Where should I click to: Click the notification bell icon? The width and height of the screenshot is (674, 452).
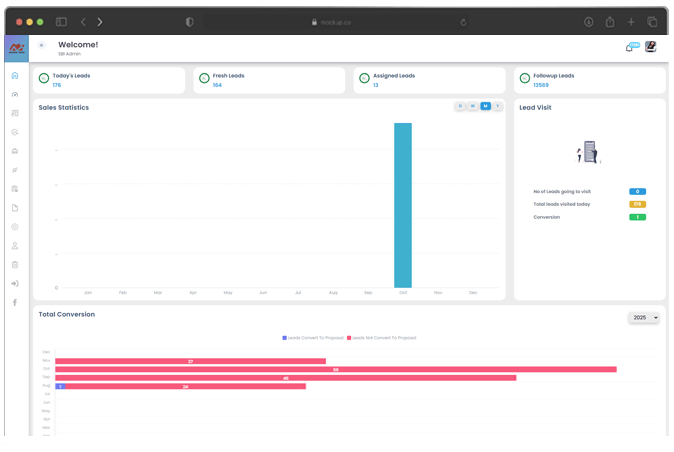629,47
